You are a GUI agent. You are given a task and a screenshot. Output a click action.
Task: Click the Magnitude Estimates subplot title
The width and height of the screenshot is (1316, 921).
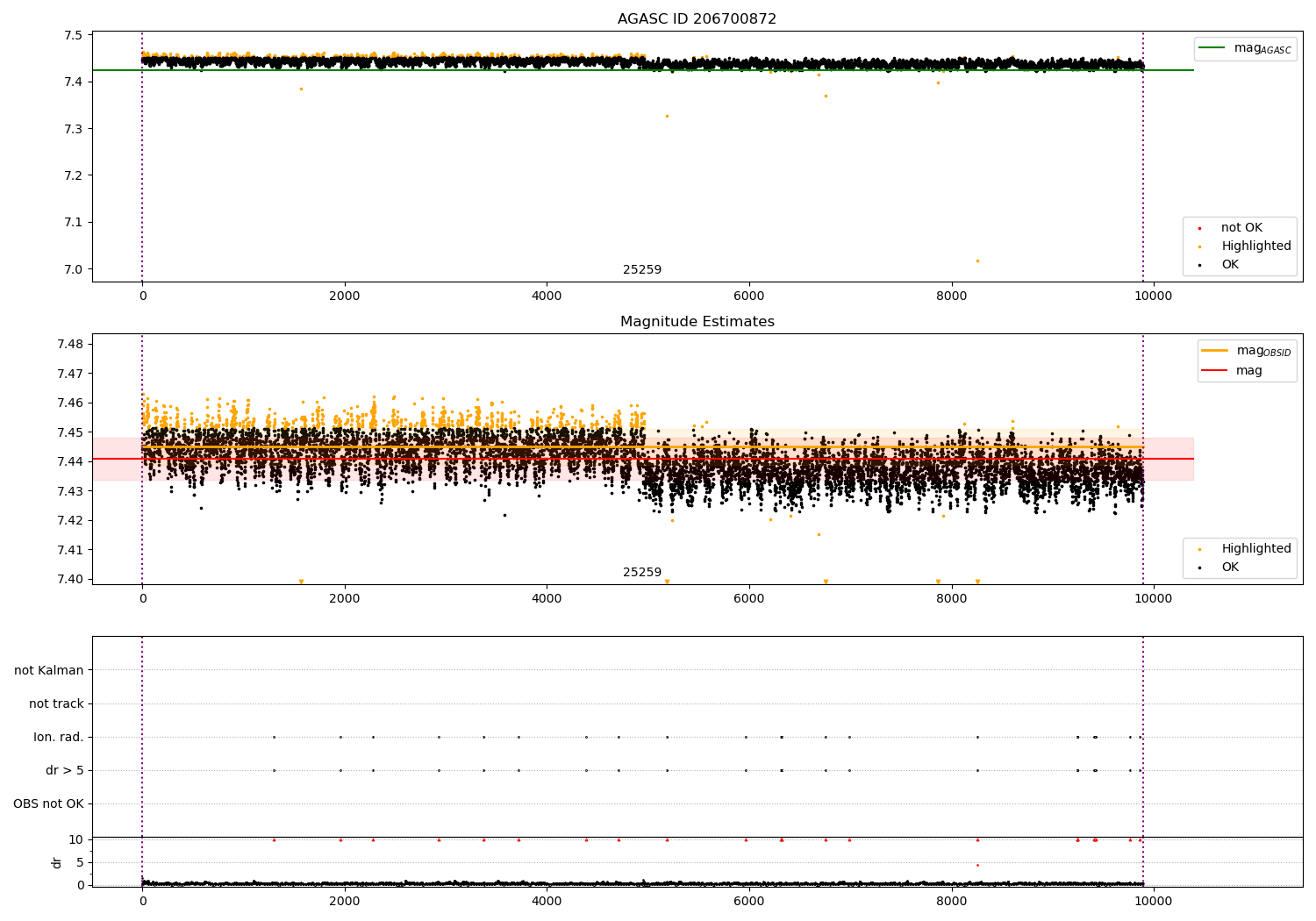tap(697, 322)
